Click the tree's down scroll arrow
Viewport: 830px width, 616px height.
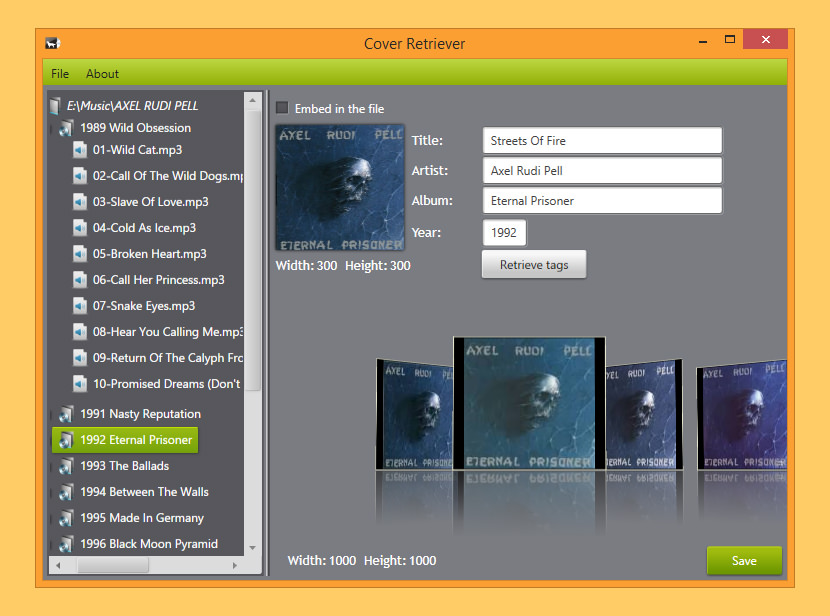252,548
